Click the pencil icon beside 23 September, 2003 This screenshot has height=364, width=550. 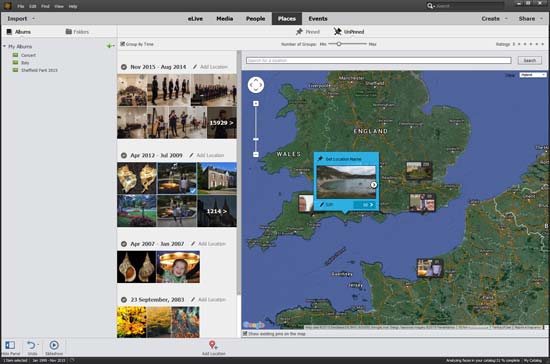pyautogui.click(x=193, y=299)
